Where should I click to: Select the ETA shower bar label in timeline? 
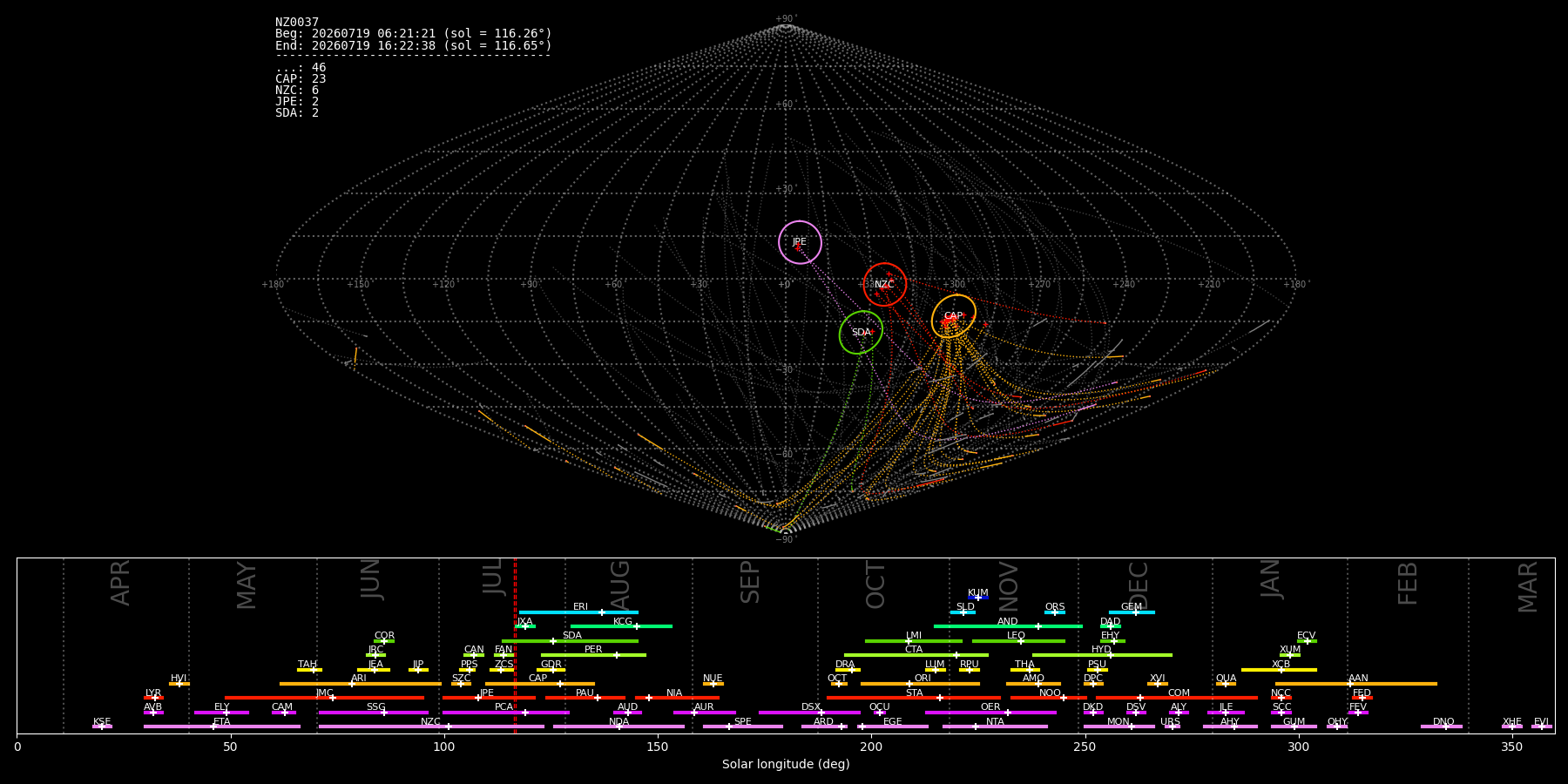[x=222, y=722]
